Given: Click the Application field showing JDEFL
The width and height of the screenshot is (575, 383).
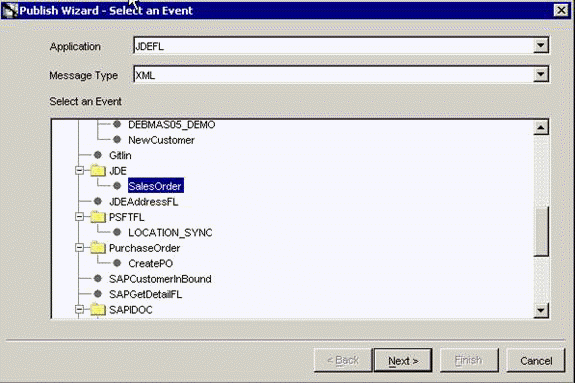Looking at the screenshot, I should (x=341, y=46).
